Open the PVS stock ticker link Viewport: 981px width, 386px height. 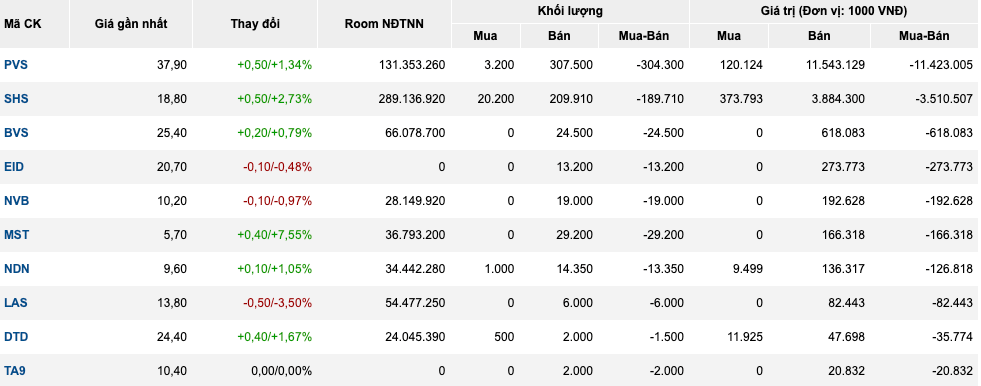point(16,64)
